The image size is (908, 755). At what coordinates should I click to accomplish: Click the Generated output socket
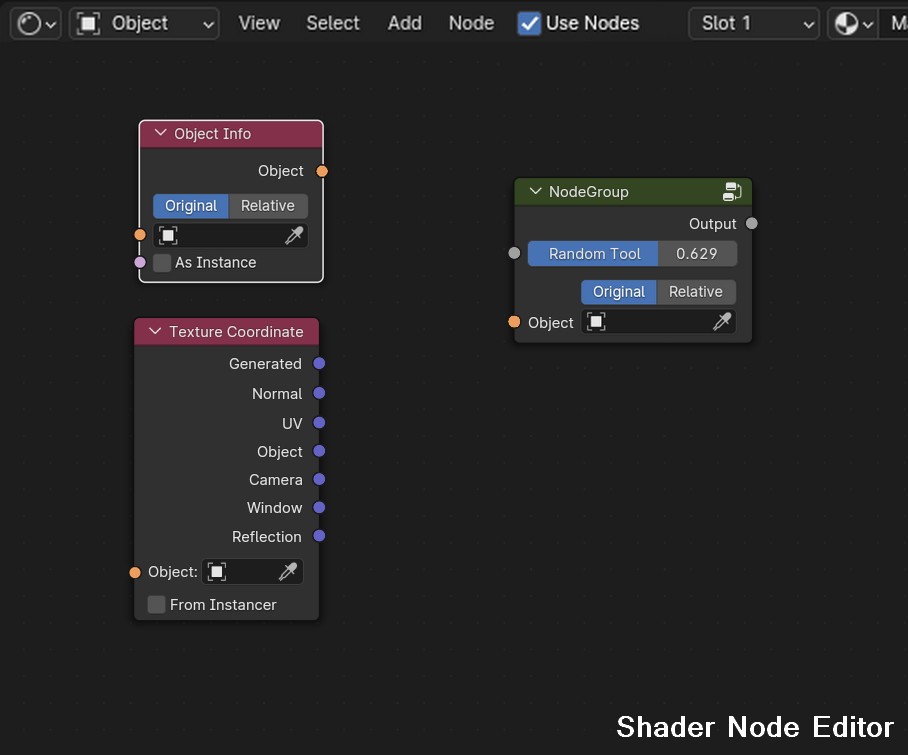click(319, 363)
